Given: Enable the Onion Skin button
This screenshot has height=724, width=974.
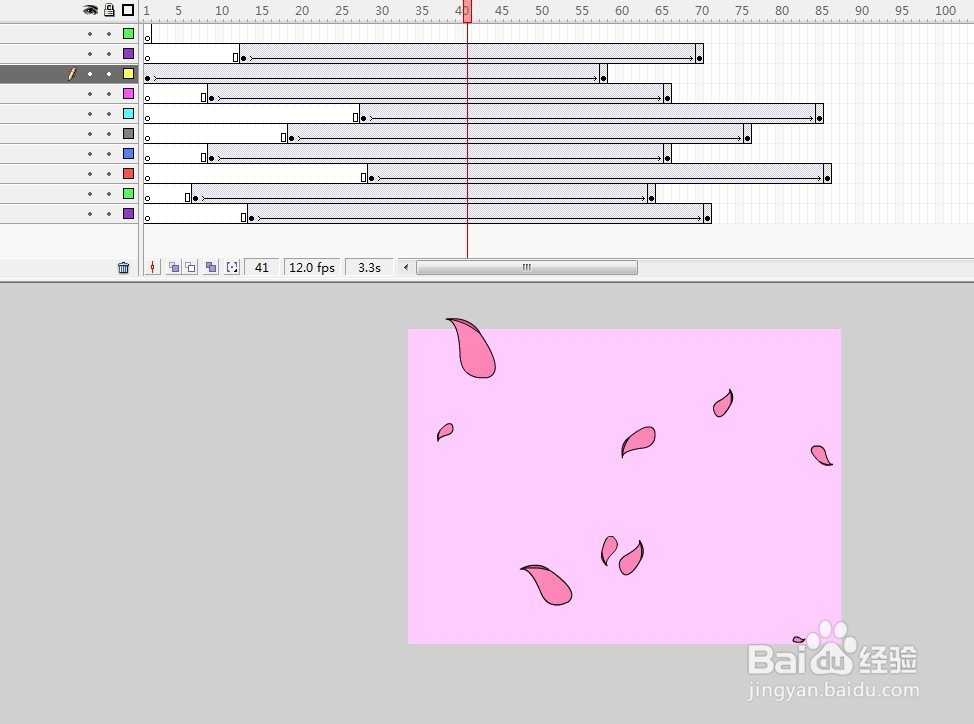Looking at the screenshot, I should [x=174, y=268].
